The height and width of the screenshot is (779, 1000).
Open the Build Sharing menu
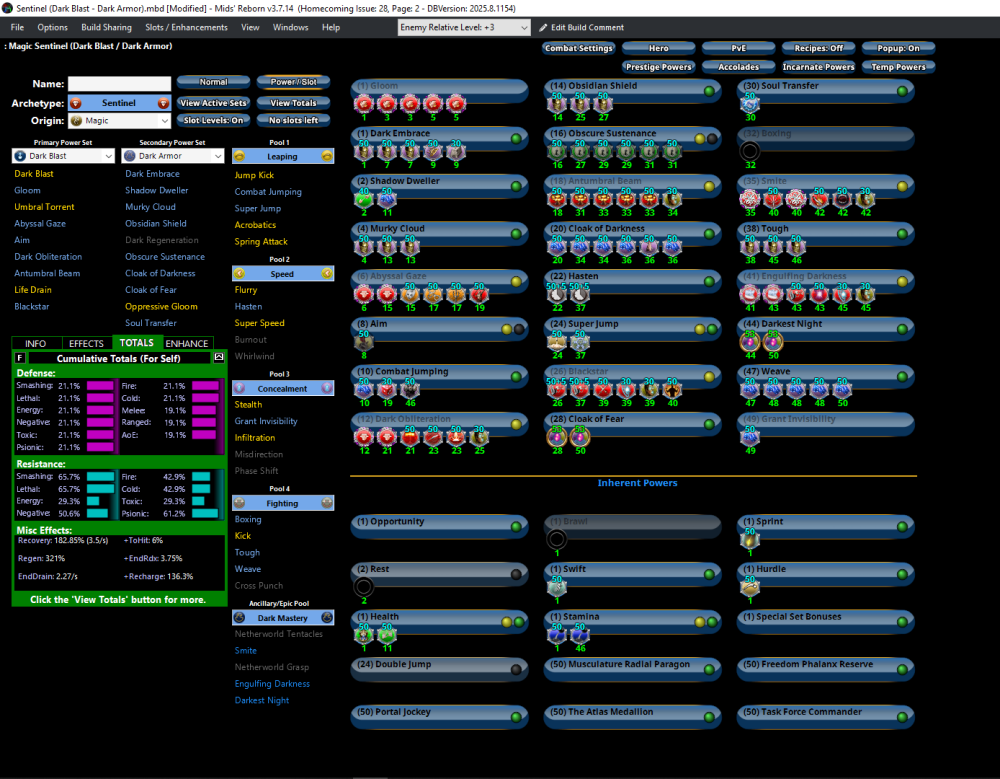[x=105, y=28]
